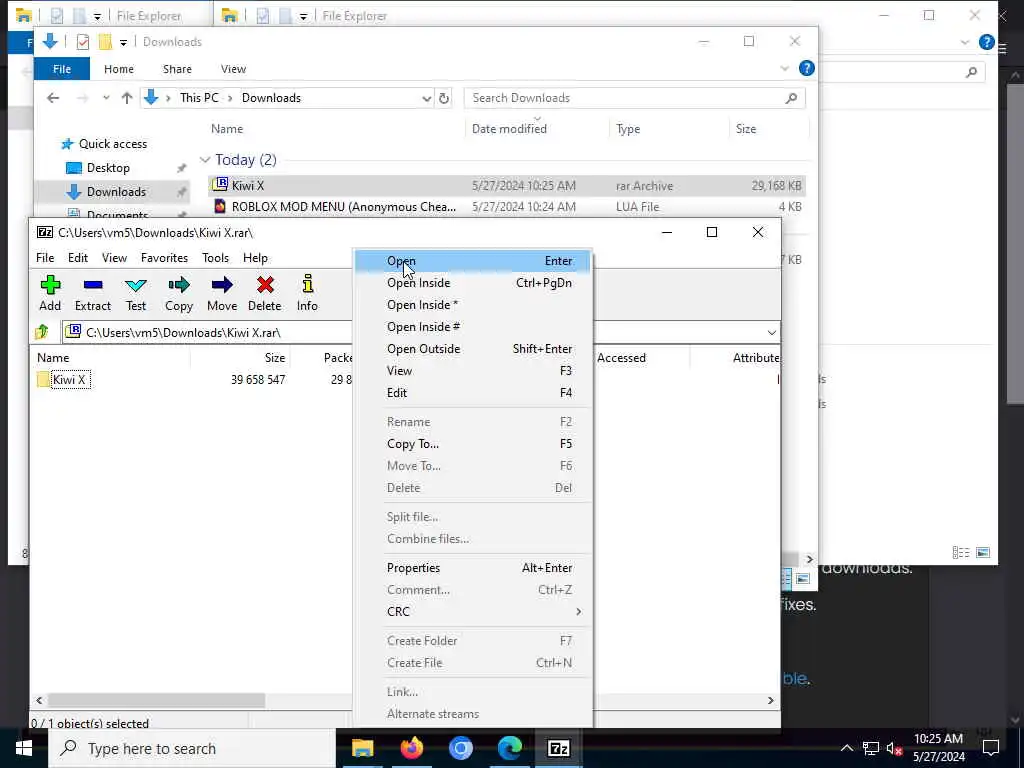Open Downloads in navigation pane
The image size is (1024, 768).
coord(116,191)
